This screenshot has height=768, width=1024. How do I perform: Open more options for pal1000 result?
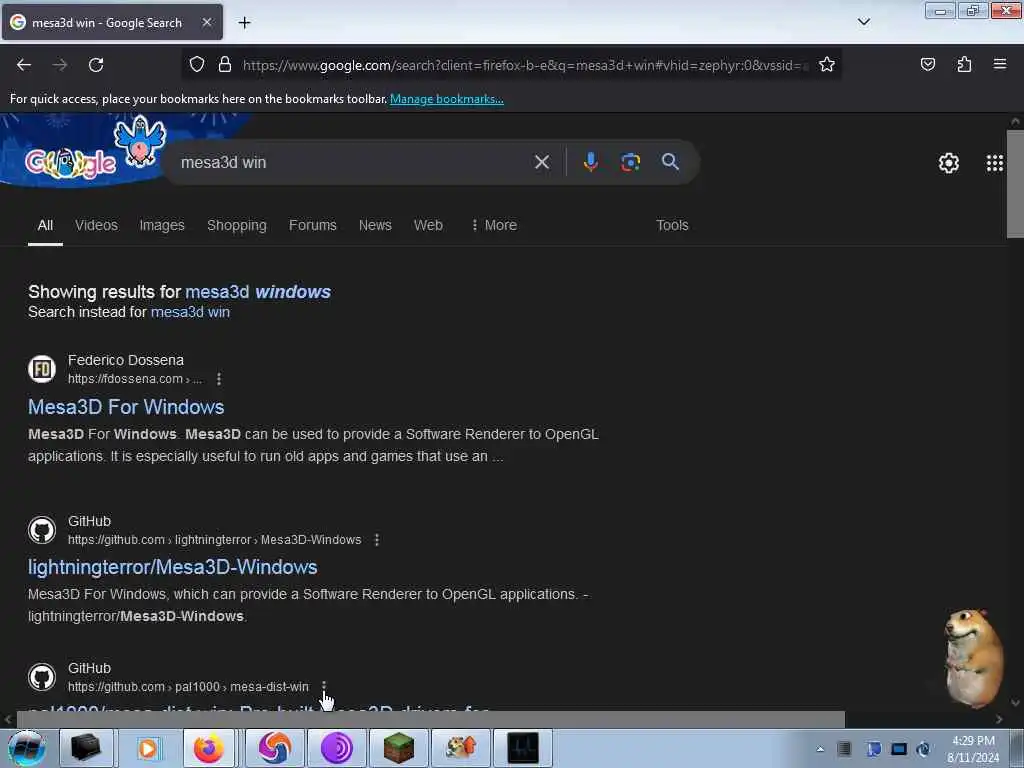323,686
